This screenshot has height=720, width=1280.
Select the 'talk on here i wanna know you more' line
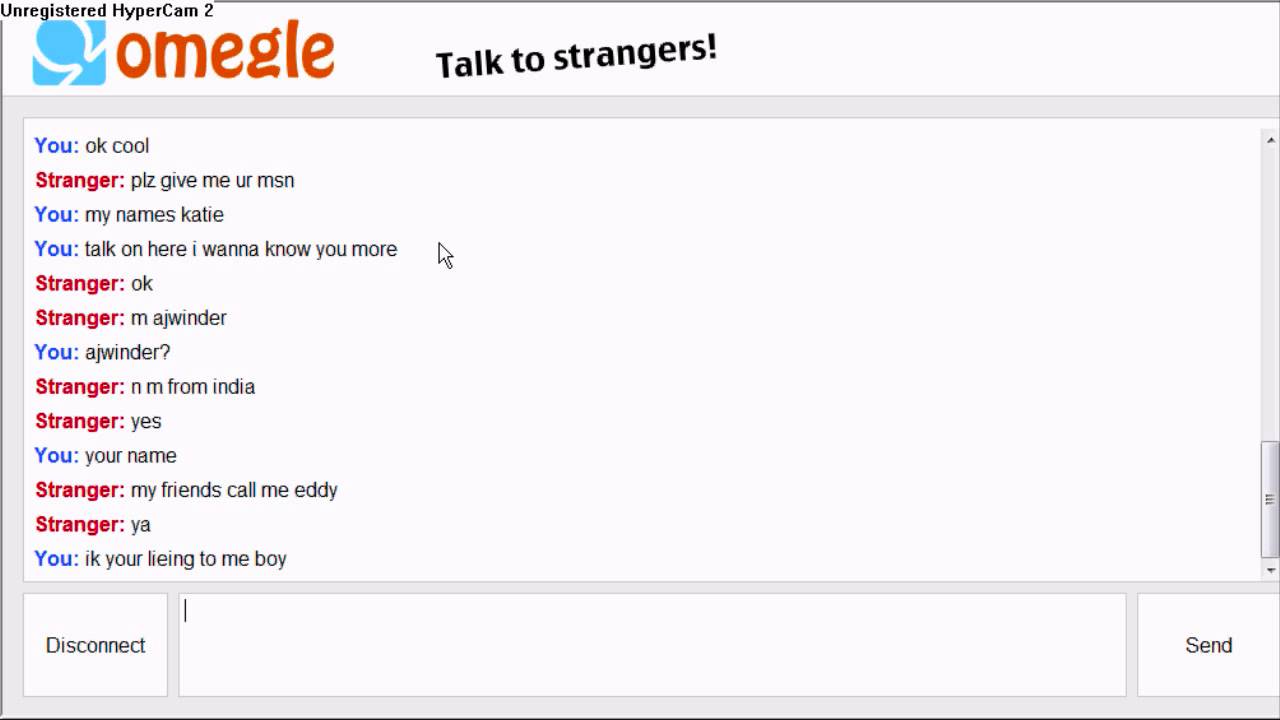pyautogui.click(x=240, y=250)
